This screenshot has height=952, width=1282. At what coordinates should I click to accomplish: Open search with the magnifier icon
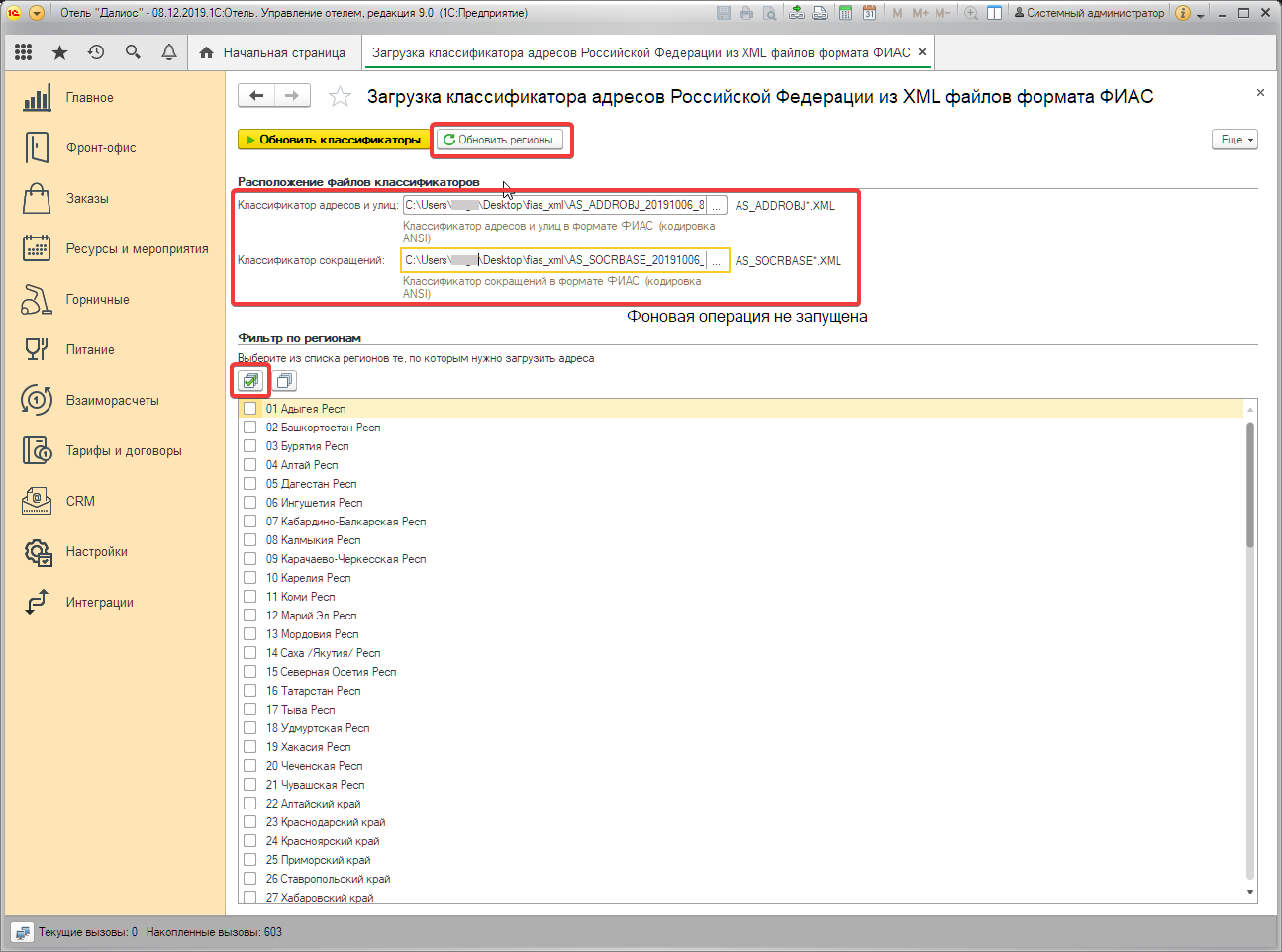click(133, 52)
